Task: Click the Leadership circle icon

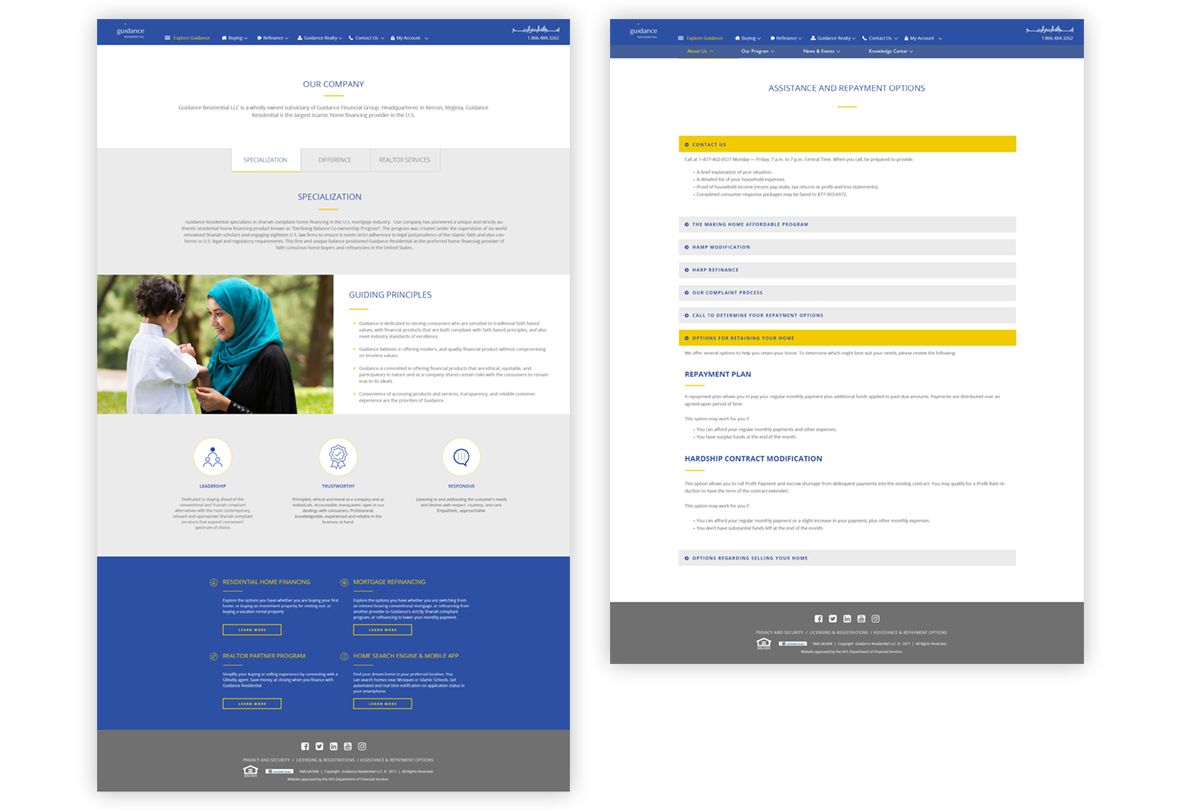Action: coord(212,457)
